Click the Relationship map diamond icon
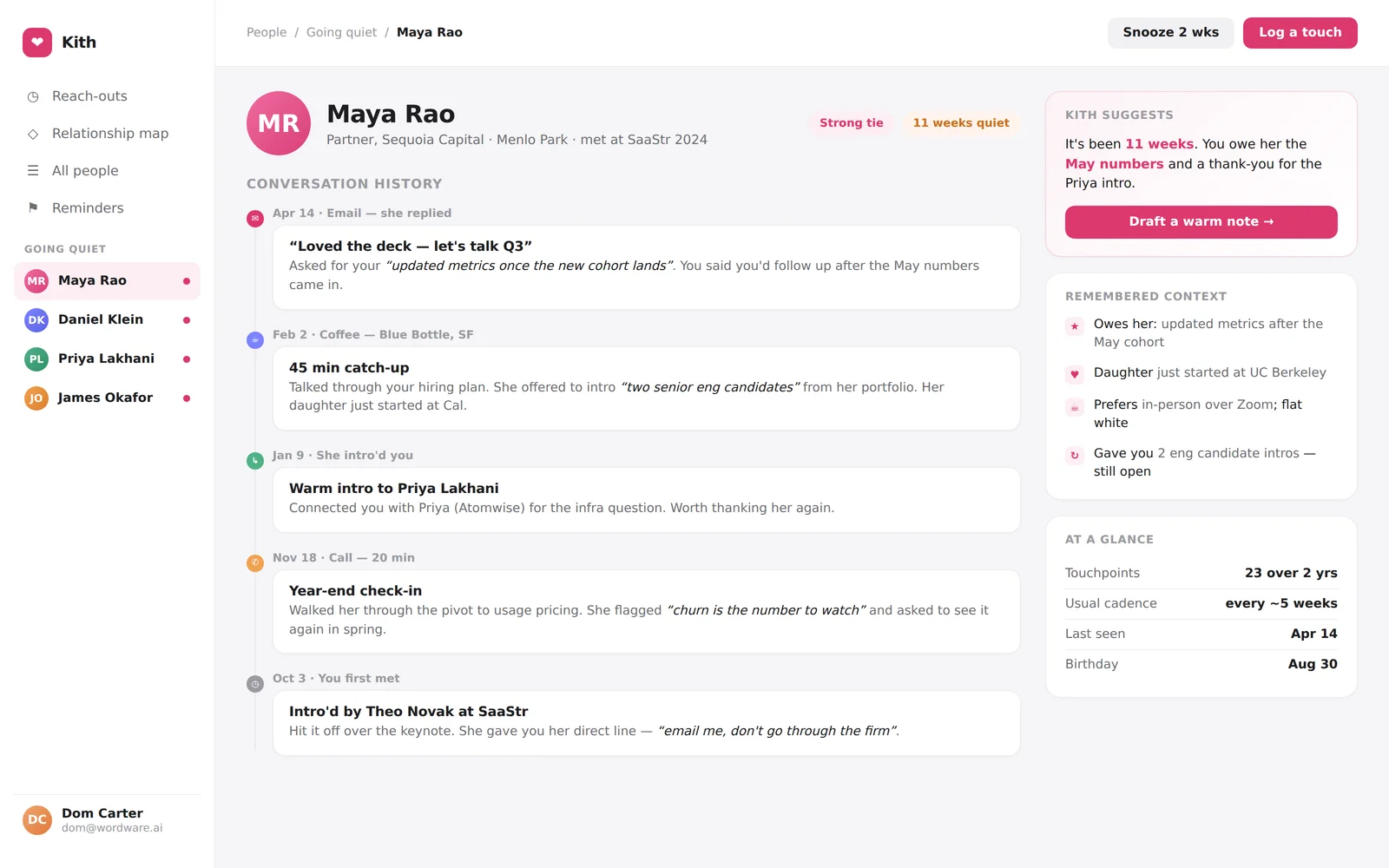 33,134
